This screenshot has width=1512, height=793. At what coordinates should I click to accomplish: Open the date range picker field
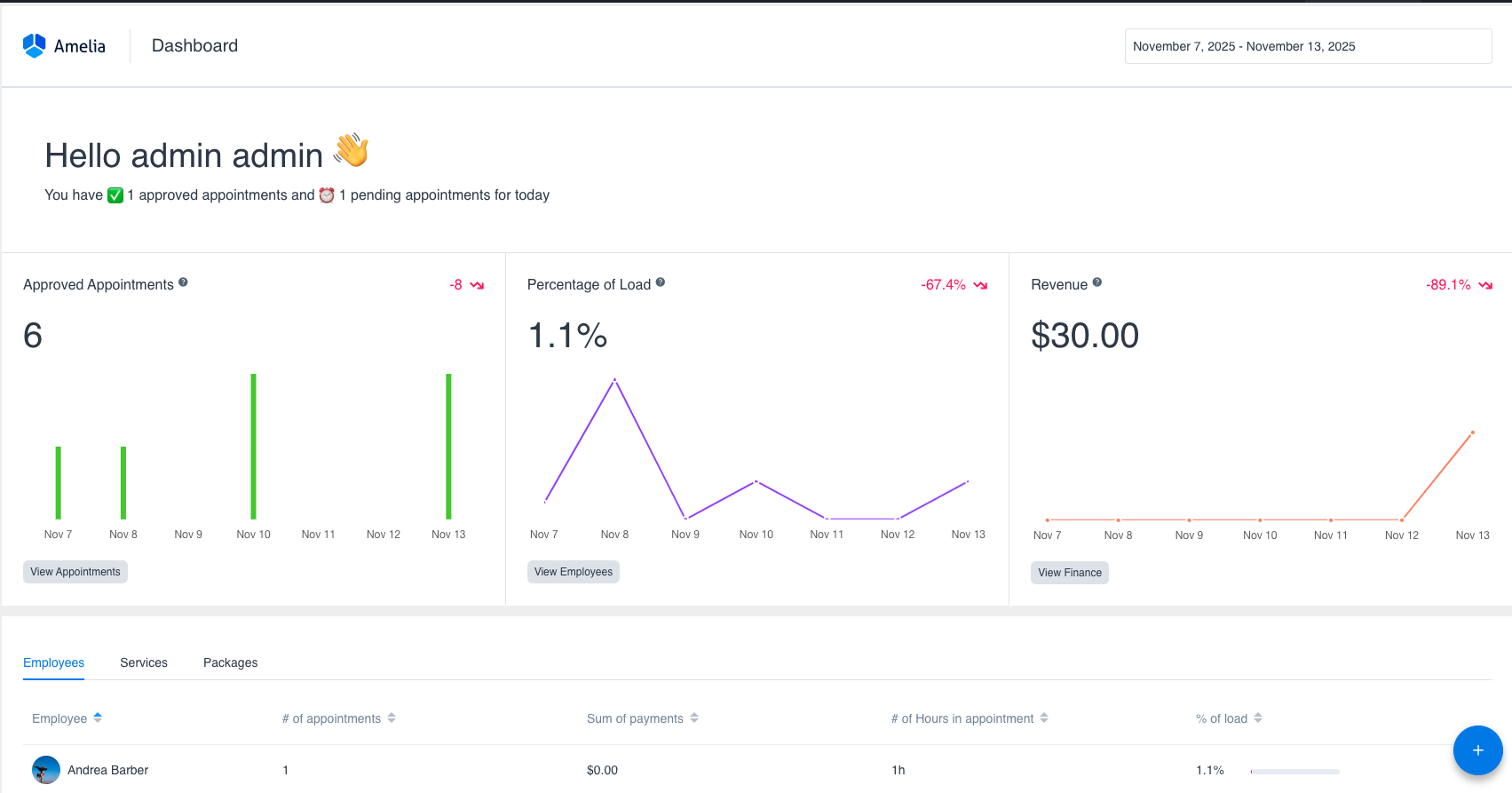1308,46
